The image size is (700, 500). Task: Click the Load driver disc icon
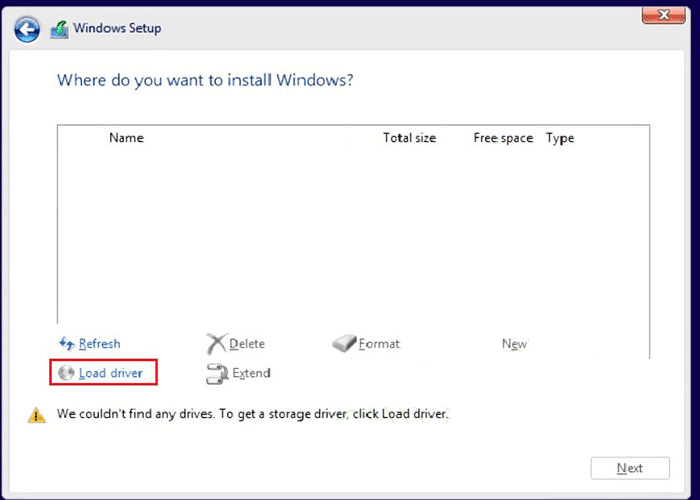tap(66, 373)
